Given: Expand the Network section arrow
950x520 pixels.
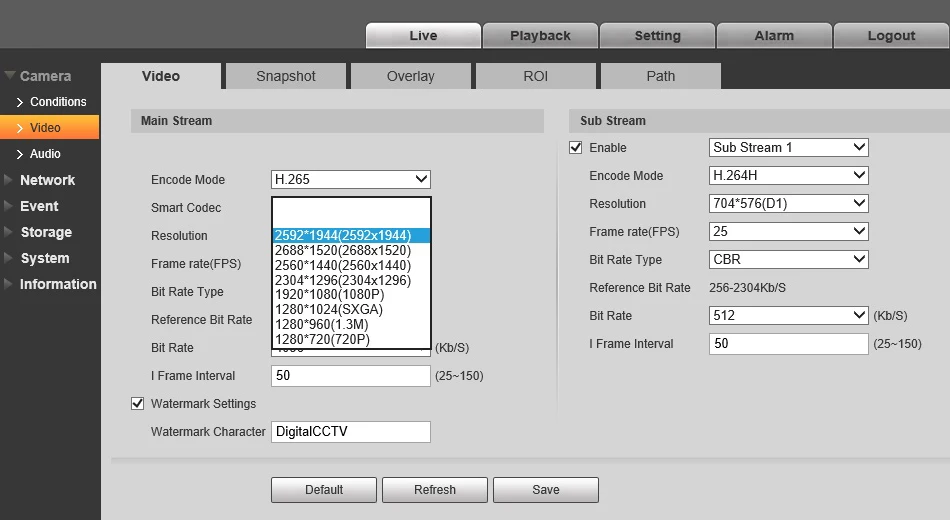Looking at the screenshot, I should pyautogui.click(x=8, y=180).
